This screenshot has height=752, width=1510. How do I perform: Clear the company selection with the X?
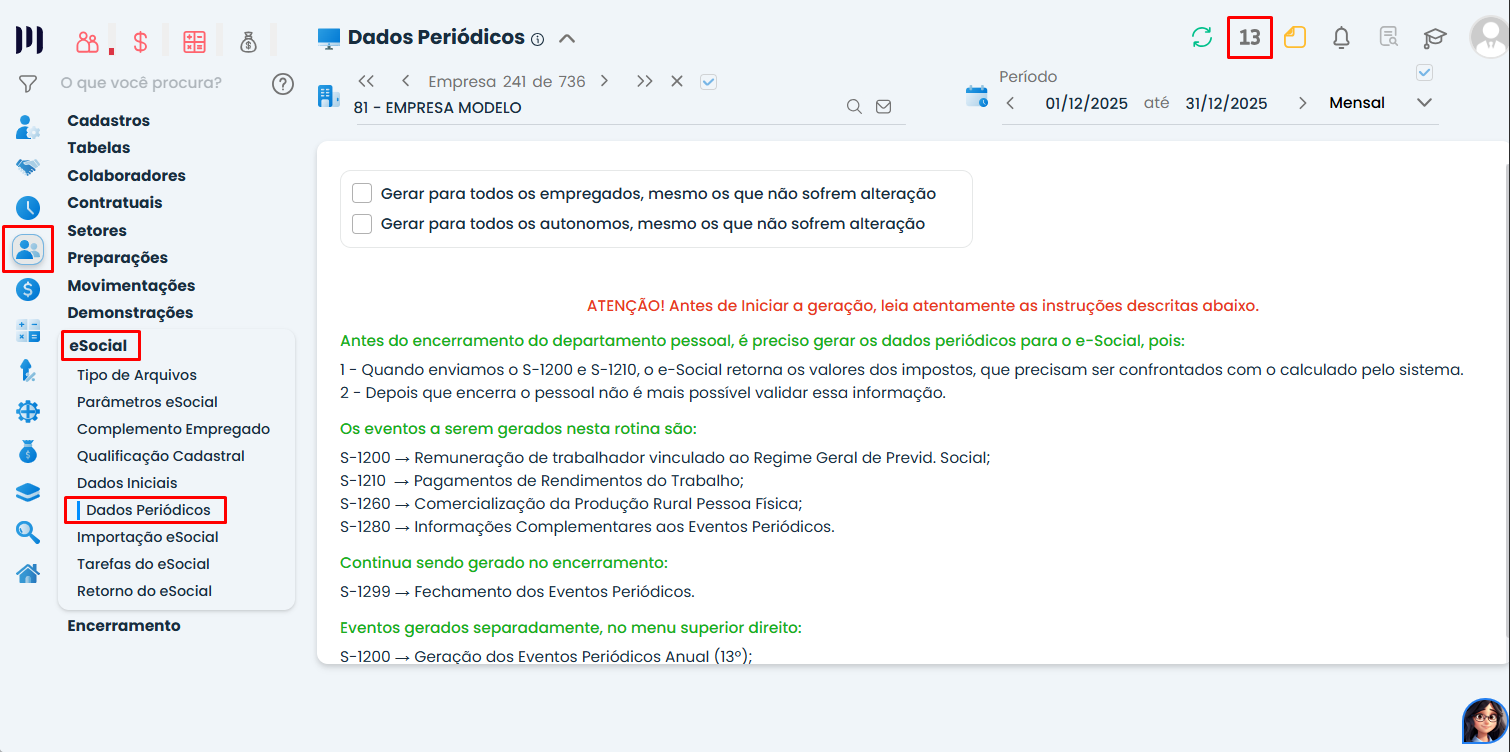[x=677, y=81]
